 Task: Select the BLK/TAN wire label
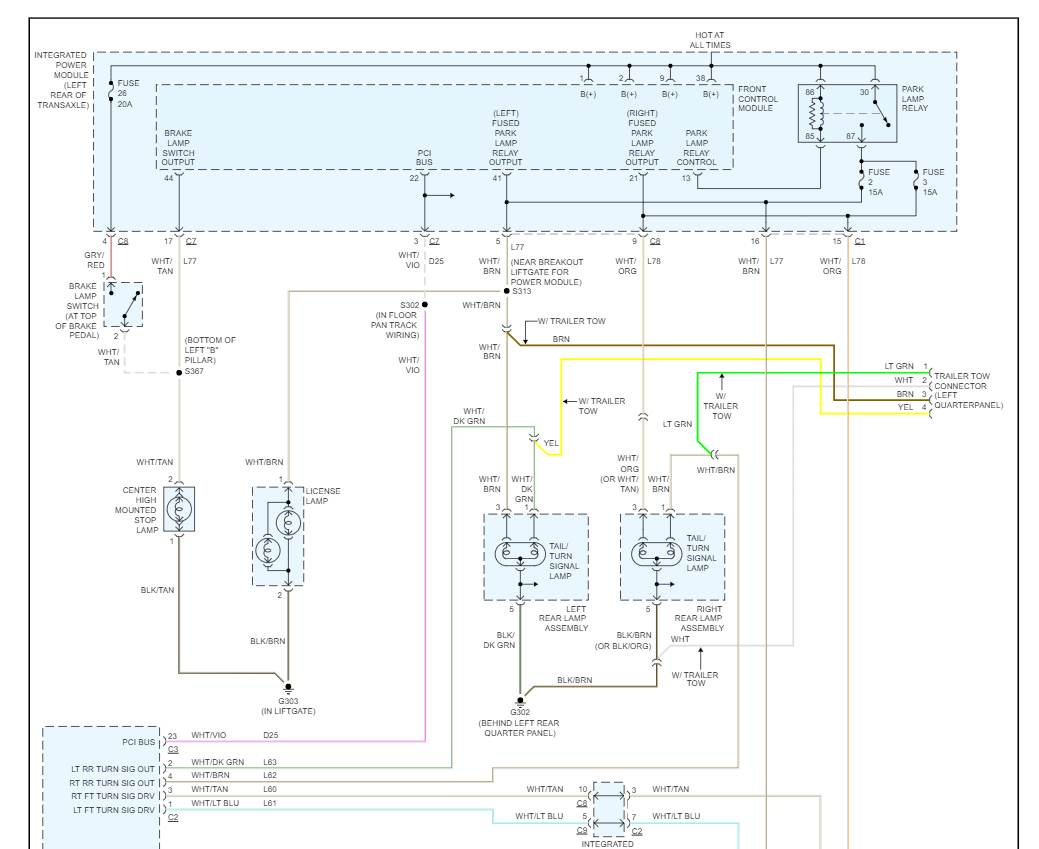tap(157, 591)
